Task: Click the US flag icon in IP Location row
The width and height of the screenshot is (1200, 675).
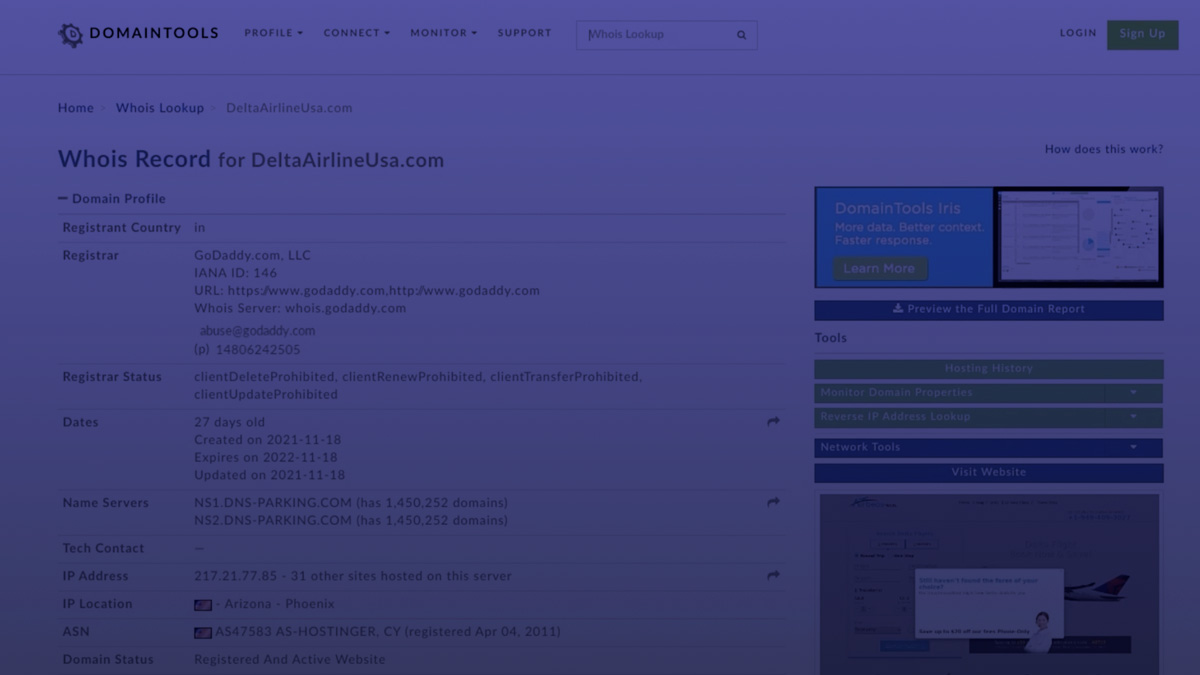Action: click(x=203, y=605)
